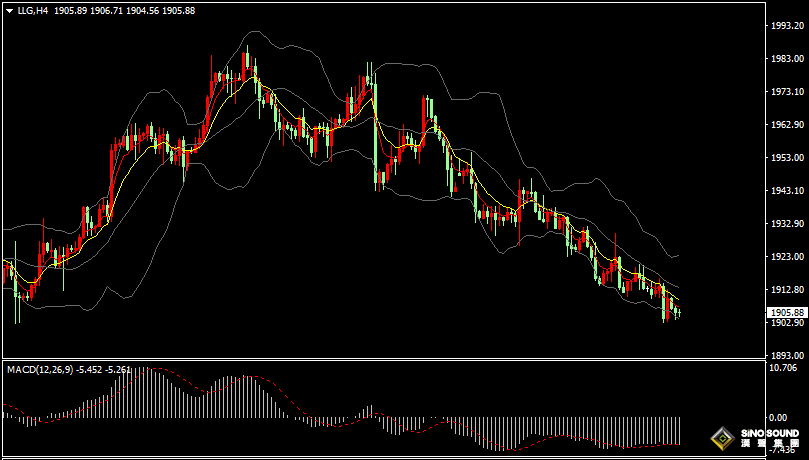Open the dropdown arrow beside LLG,H4
The image size is (809, 460).
click(x=10, y=11)
